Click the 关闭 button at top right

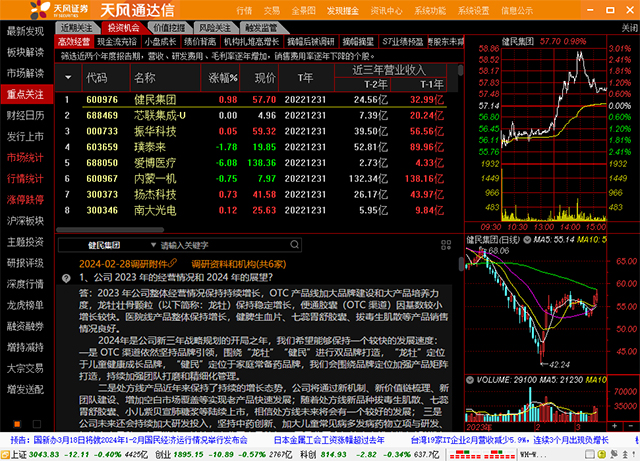click(x=630, y=28)
